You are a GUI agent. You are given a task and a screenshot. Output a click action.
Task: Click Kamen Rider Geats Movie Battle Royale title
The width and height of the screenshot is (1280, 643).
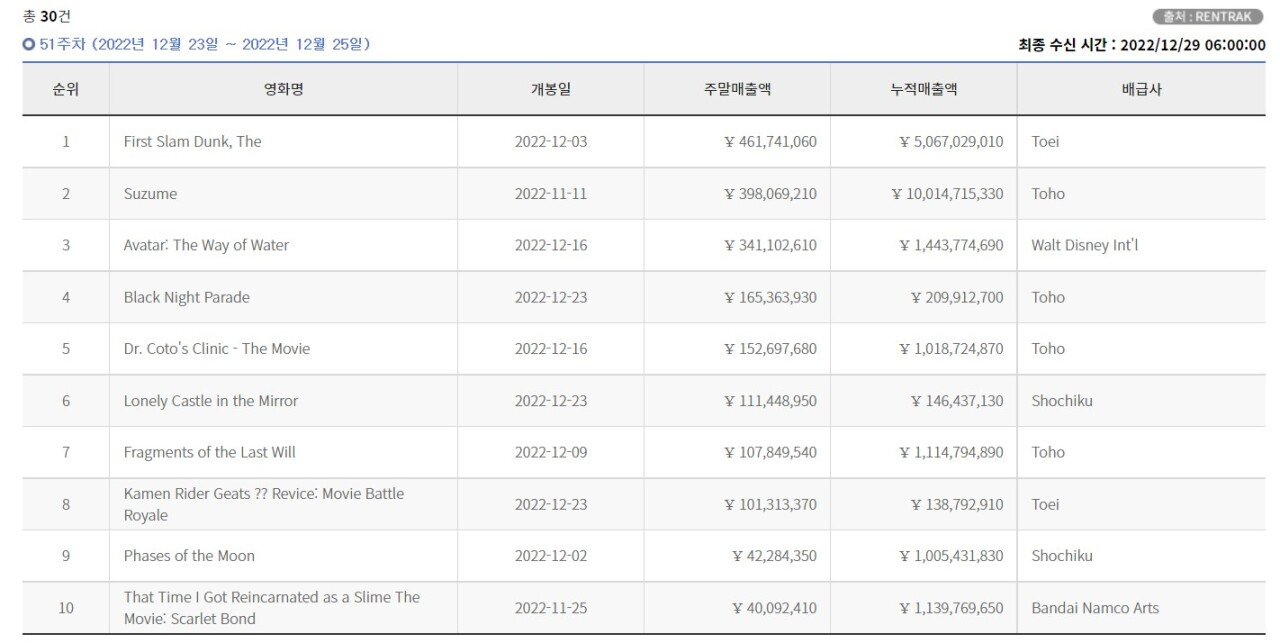pyautogui.click(x=263, y=504)
